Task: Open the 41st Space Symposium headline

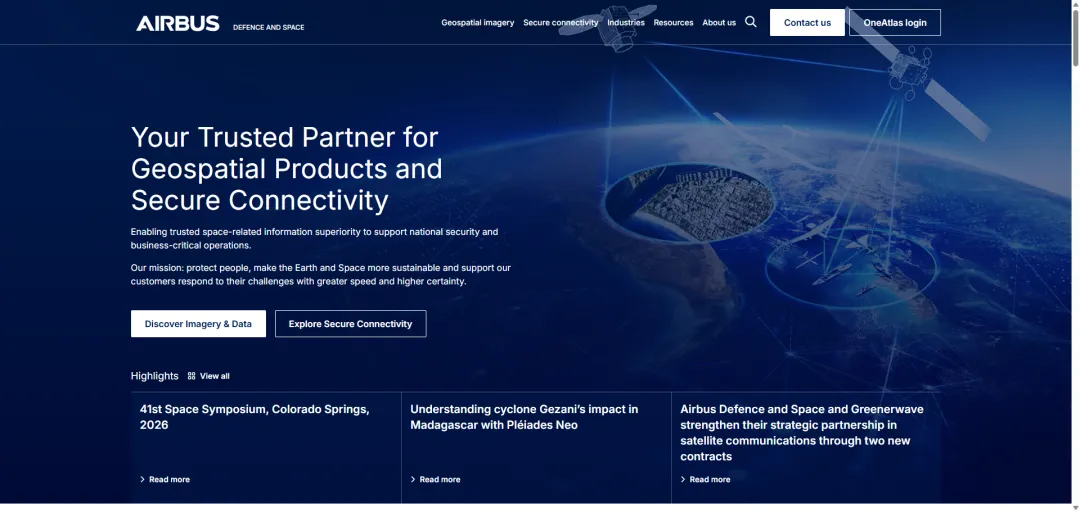Action: (254, 417)
